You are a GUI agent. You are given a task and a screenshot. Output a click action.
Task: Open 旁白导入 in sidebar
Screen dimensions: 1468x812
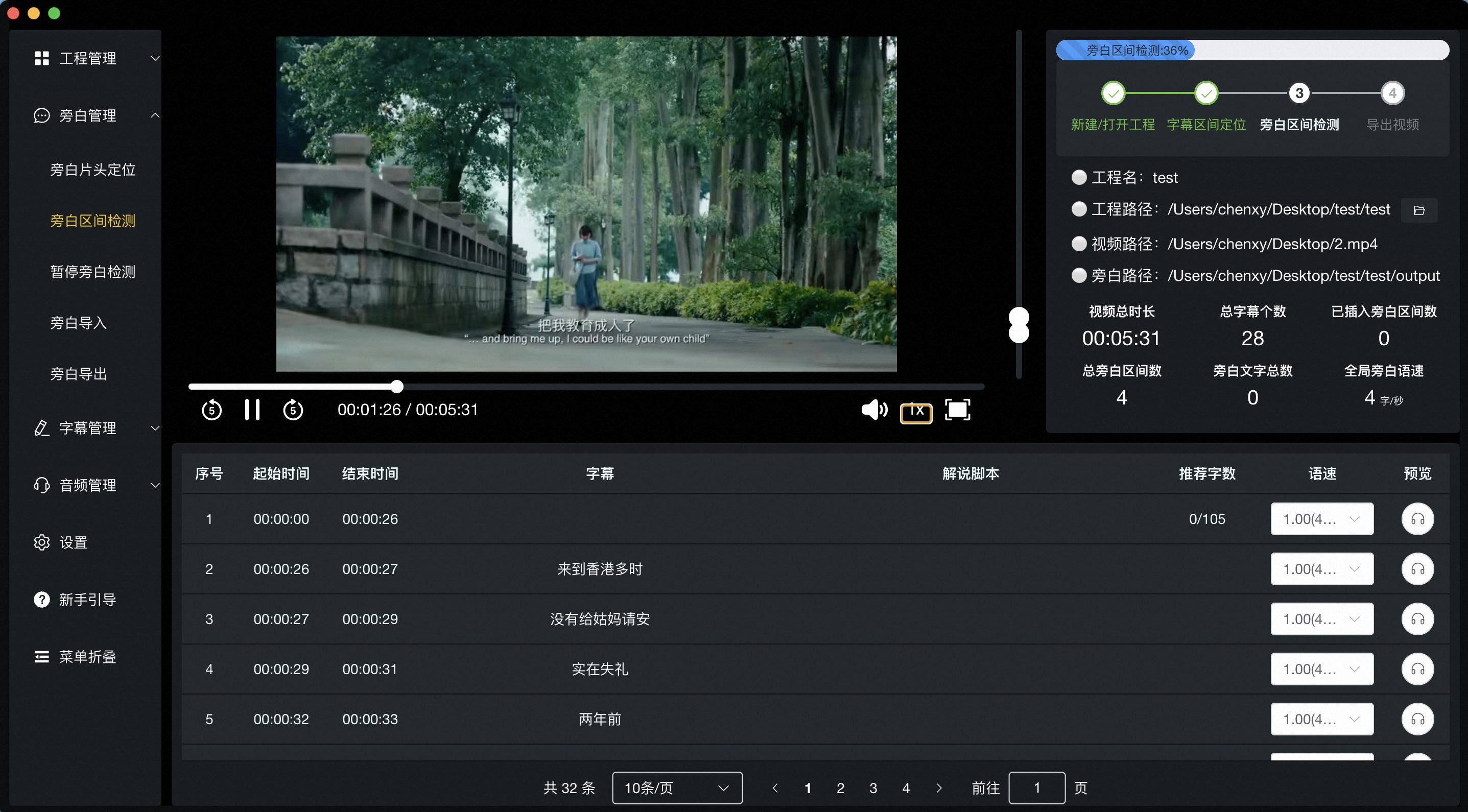click(x=79, y=323)
